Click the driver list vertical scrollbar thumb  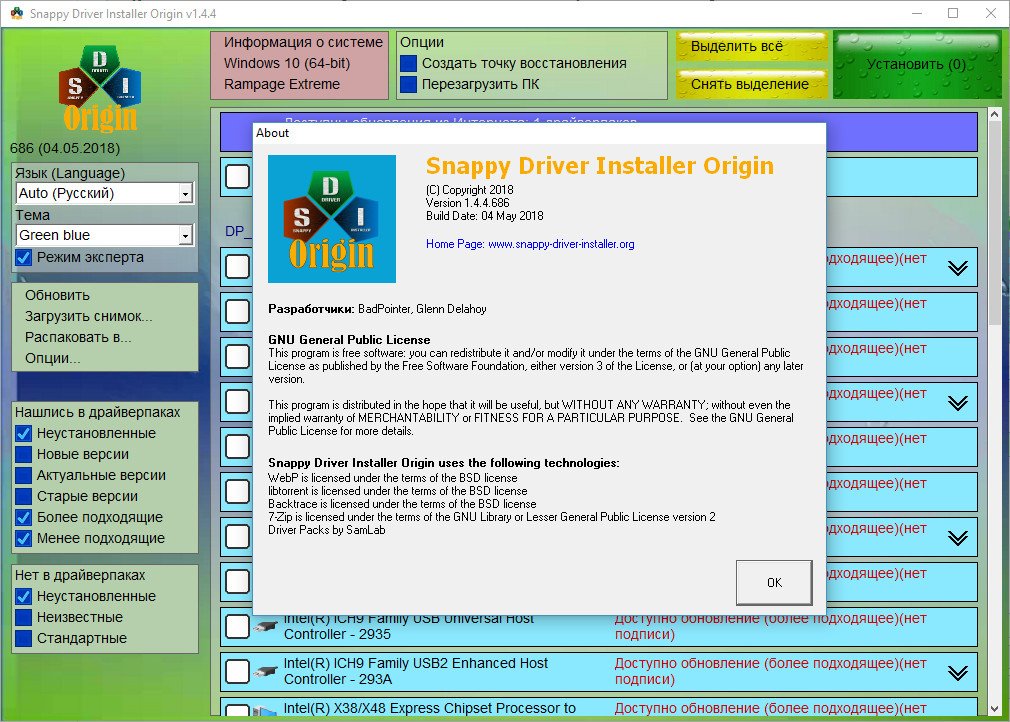coord(994,225)
